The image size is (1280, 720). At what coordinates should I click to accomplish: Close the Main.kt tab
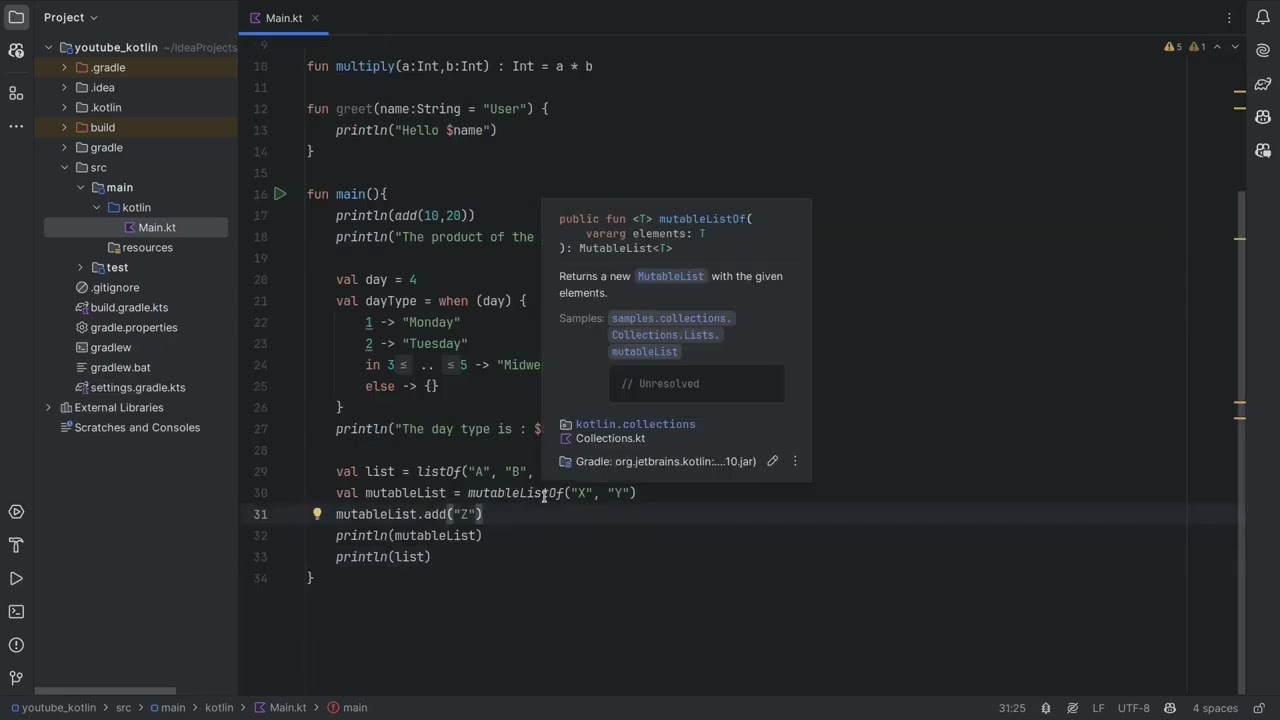315,18
